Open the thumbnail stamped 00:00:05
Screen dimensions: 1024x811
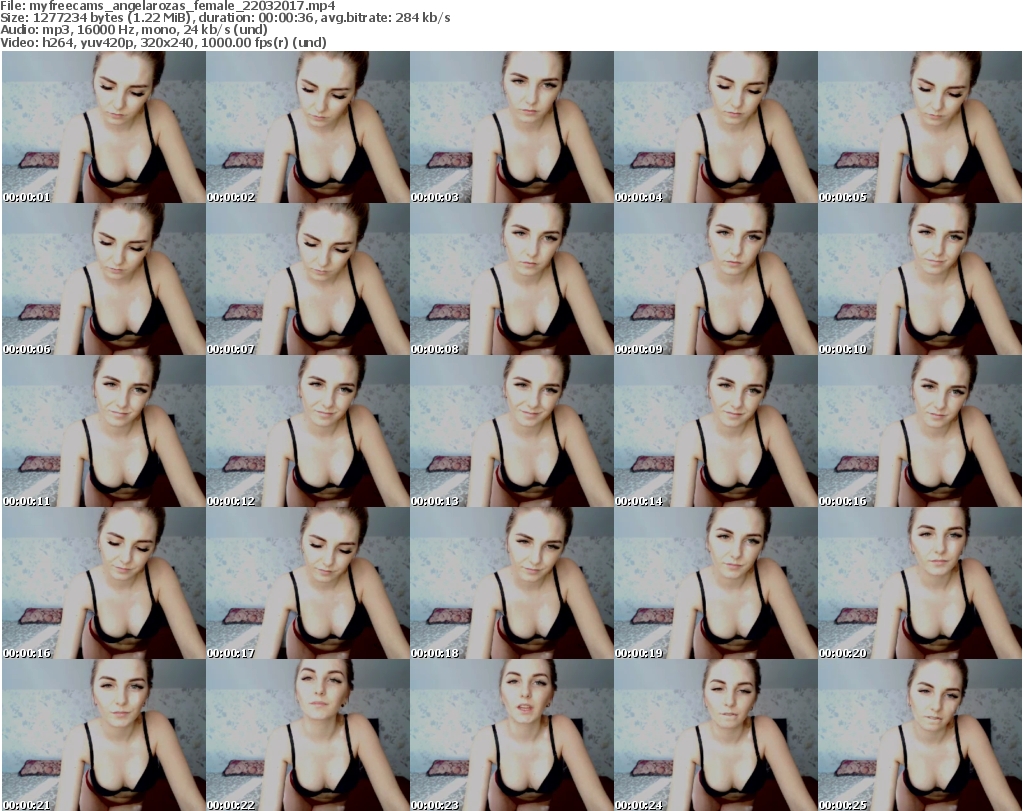coord(920,127)
